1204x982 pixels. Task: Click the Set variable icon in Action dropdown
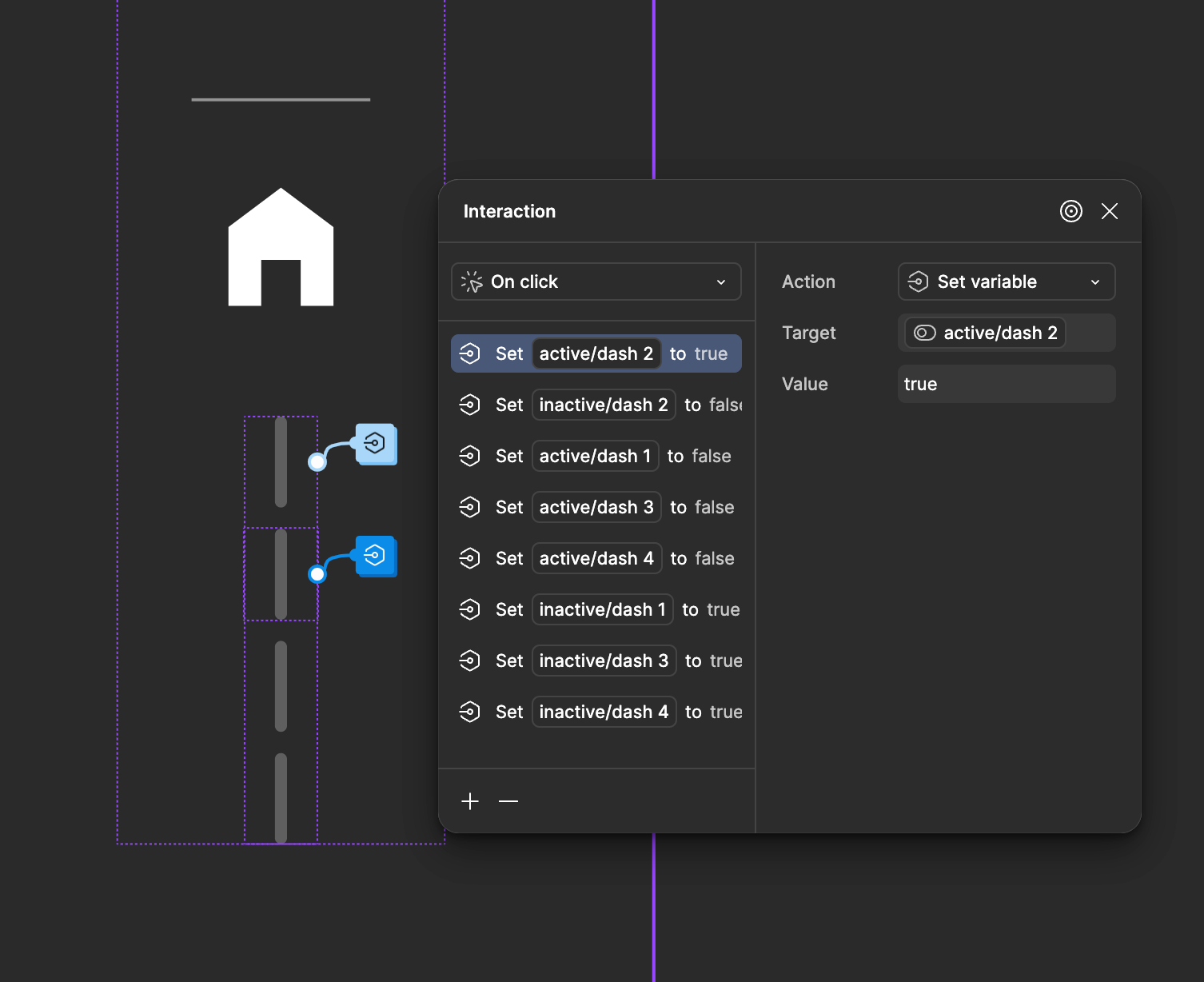tap(919, 281)
